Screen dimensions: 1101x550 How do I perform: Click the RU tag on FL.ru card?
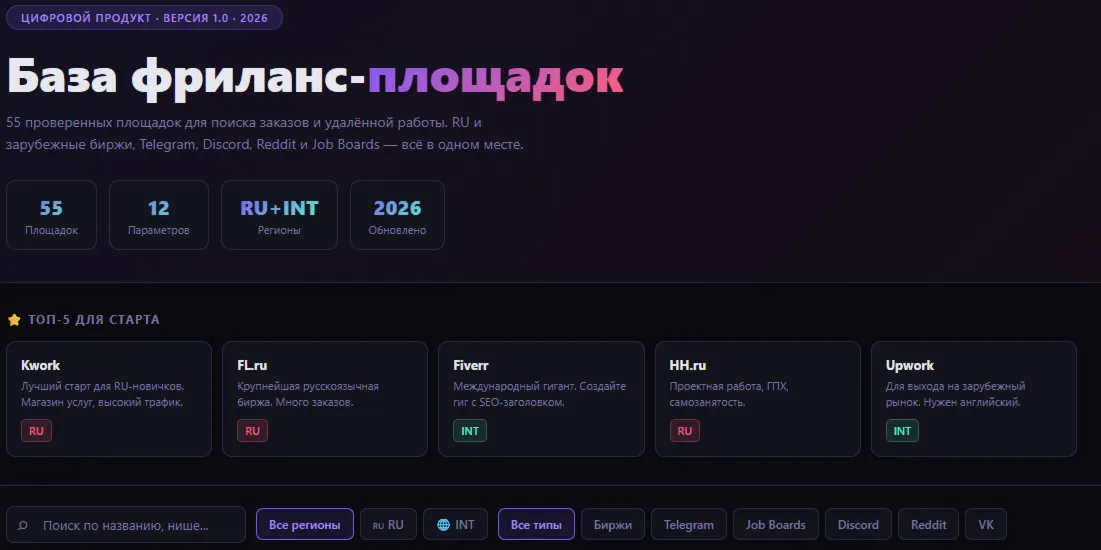(x=253, y=431)
